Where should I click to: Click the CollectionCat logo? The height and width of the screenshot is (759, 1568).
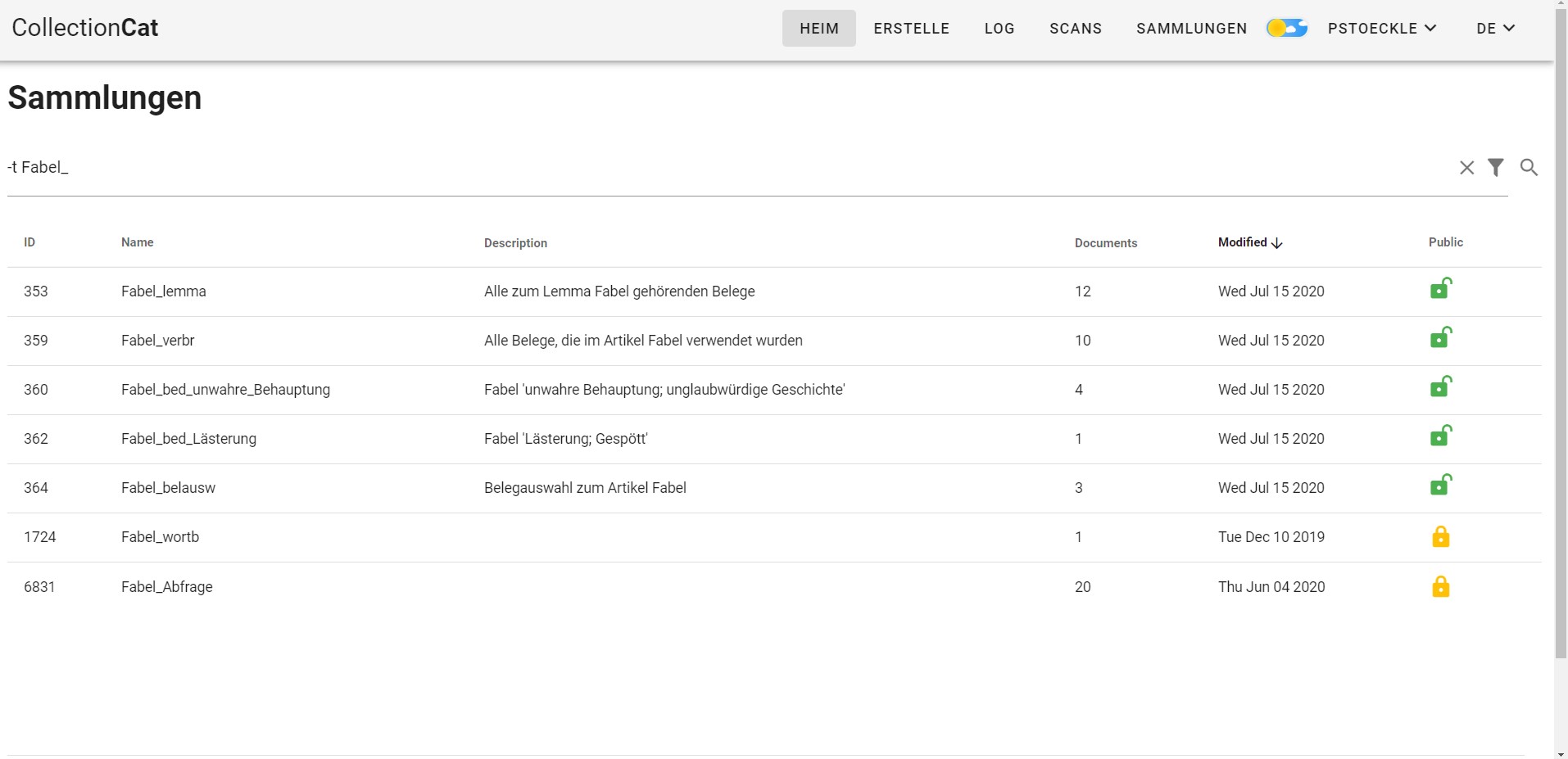[x=85, y=28]
